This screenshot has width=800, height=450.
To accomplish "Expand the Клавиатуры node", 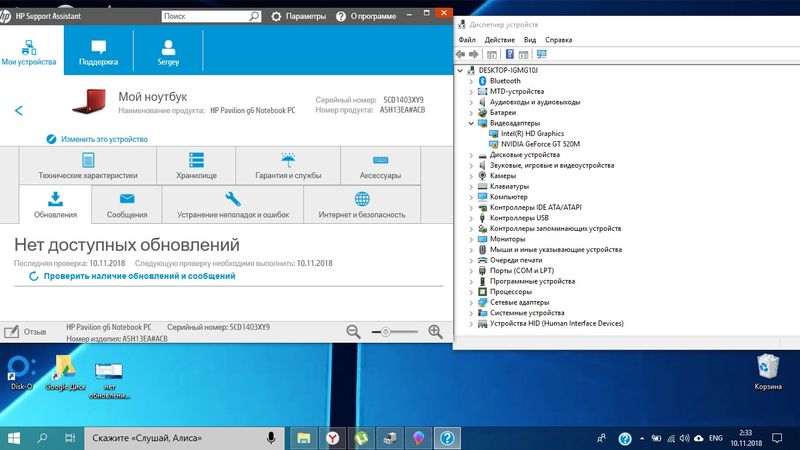I will (x=471, y=186).
